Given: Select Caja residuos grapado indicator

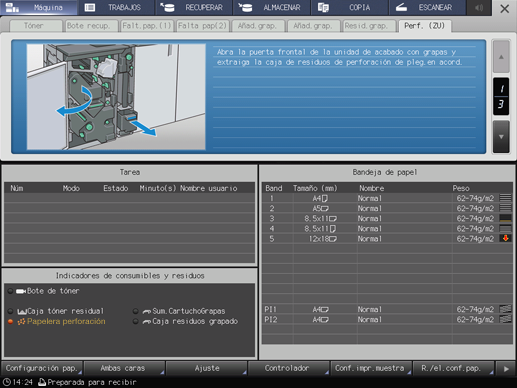Looking at the screenshot, I should [x=185, y=321].
